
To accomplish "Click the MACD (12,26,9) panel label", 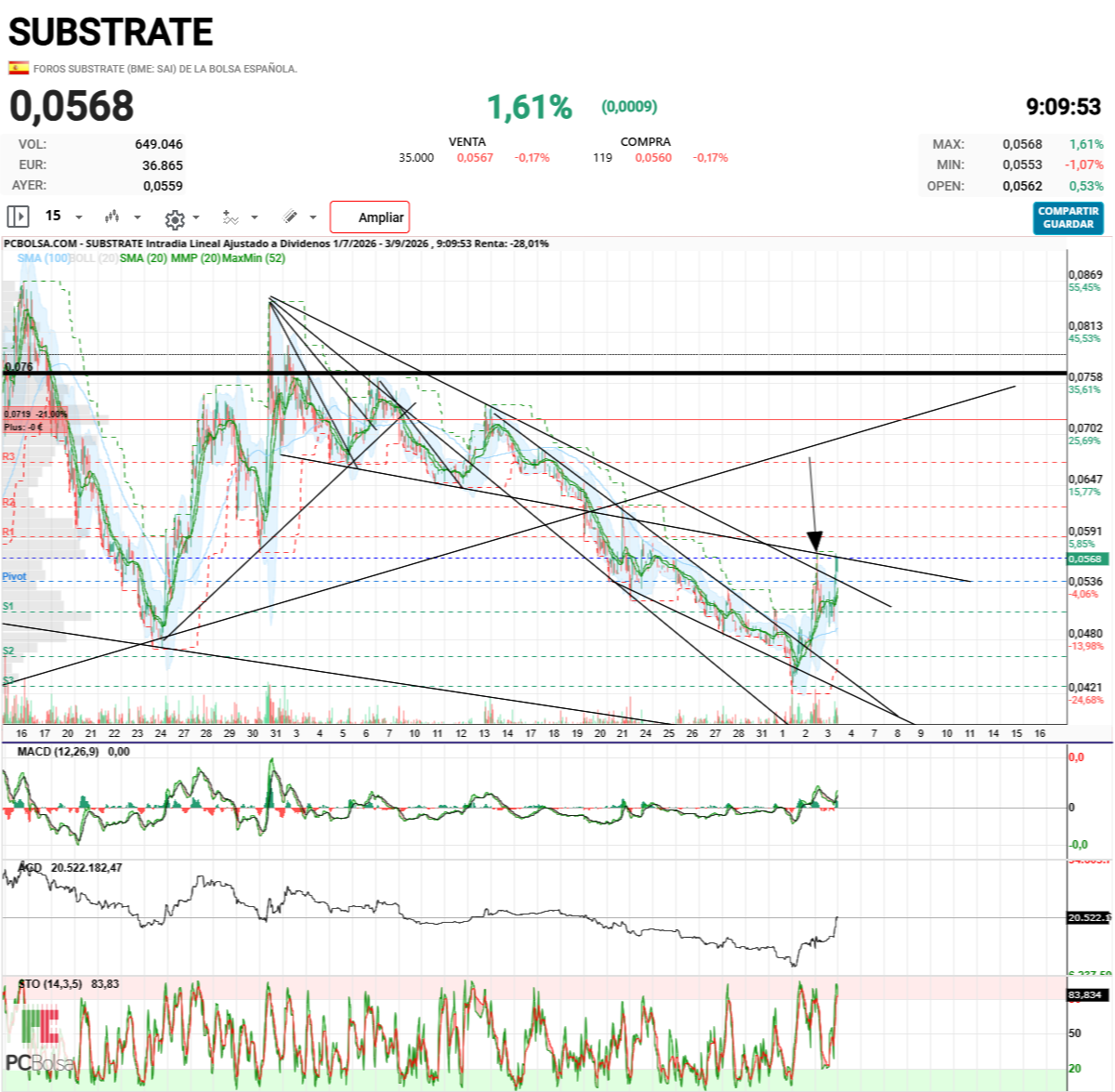I will 58,751.
